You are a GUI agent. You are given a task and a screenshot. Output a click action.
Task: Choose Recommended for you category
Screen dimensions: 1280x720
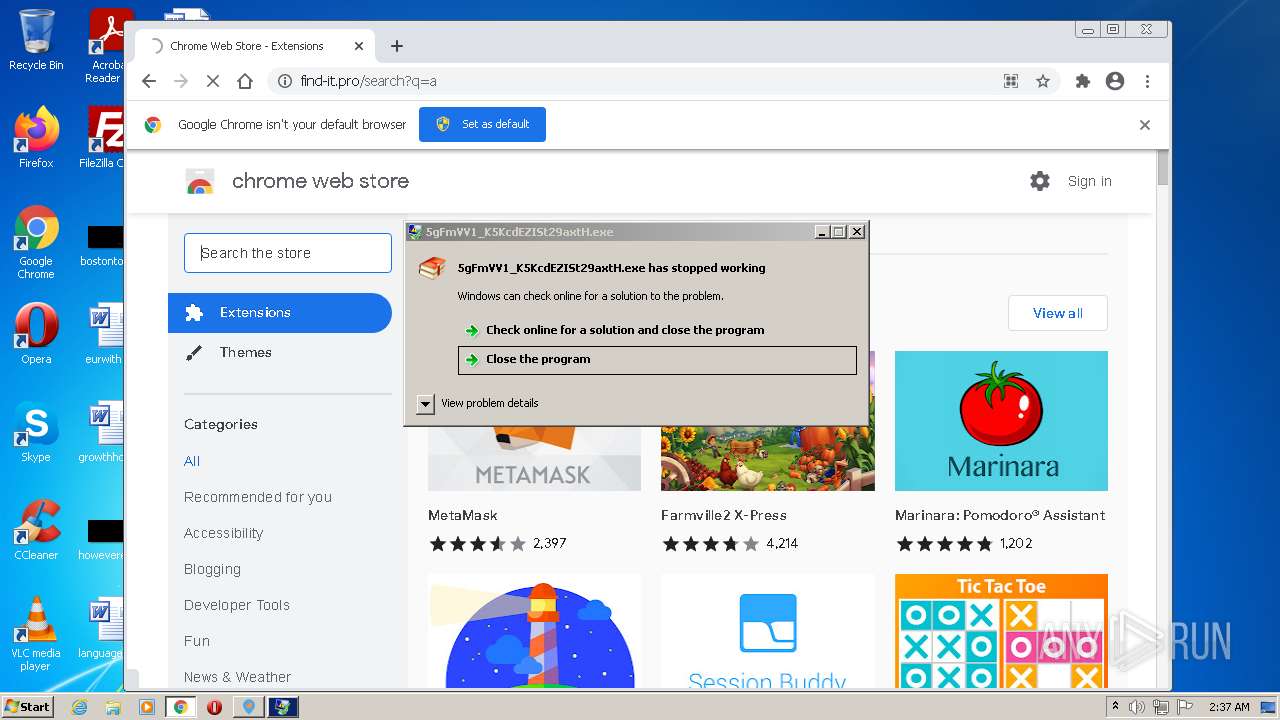tap(258, 497)
